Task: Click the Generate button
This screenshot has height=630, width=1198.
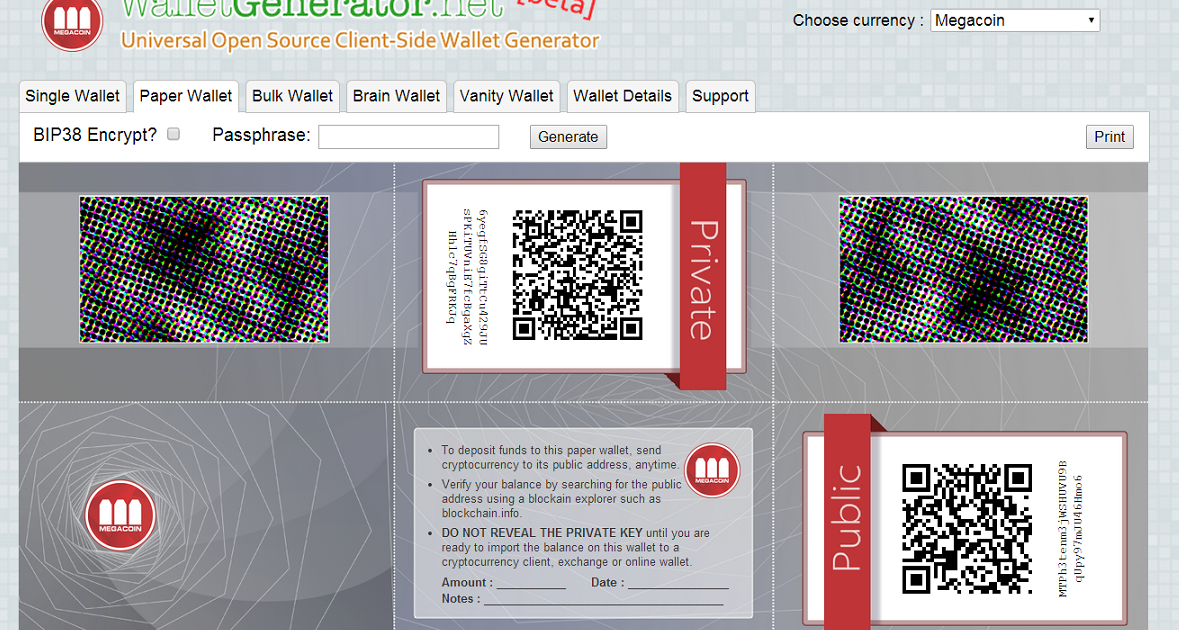Action: pyautogui.click(x=568, y=137)
